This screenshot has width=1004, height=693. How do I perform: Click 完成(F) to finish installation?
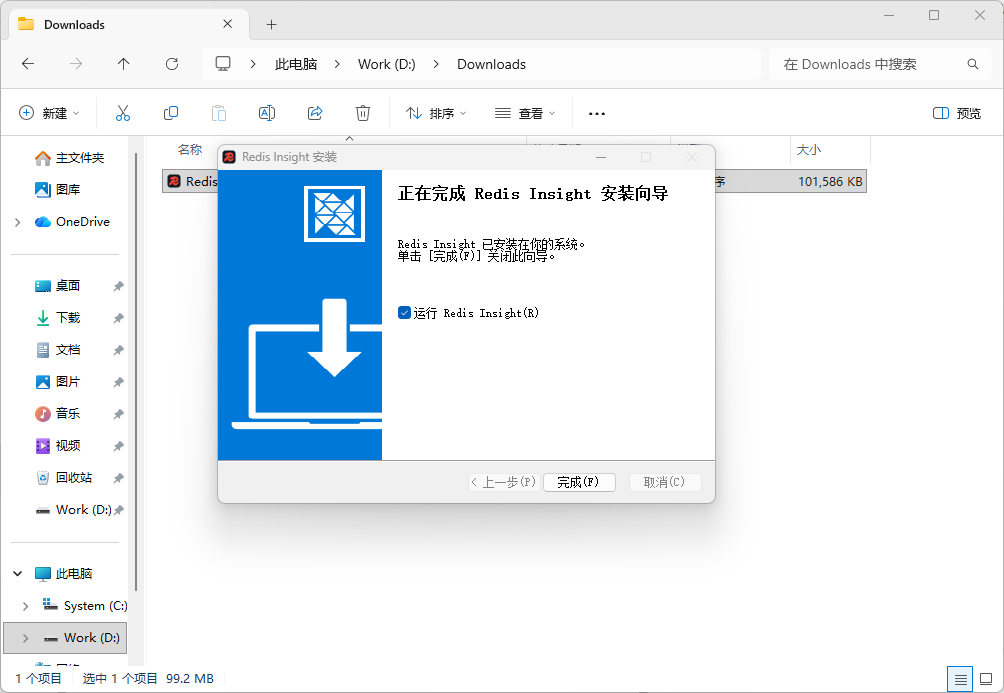point(579,482)
